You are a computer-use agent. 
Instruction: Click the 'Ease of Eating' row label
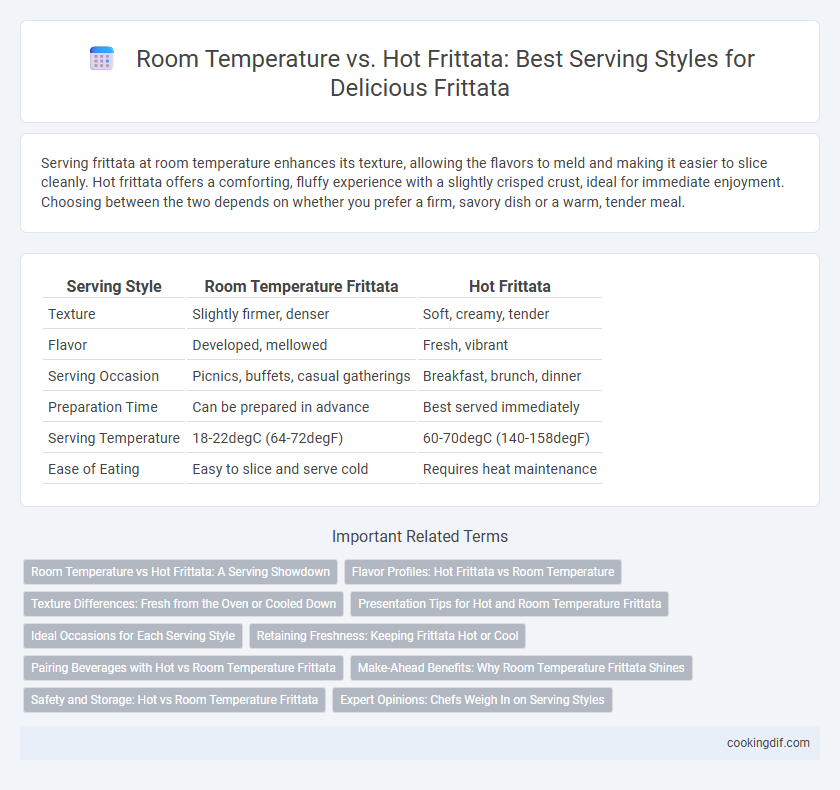(94, 469)
